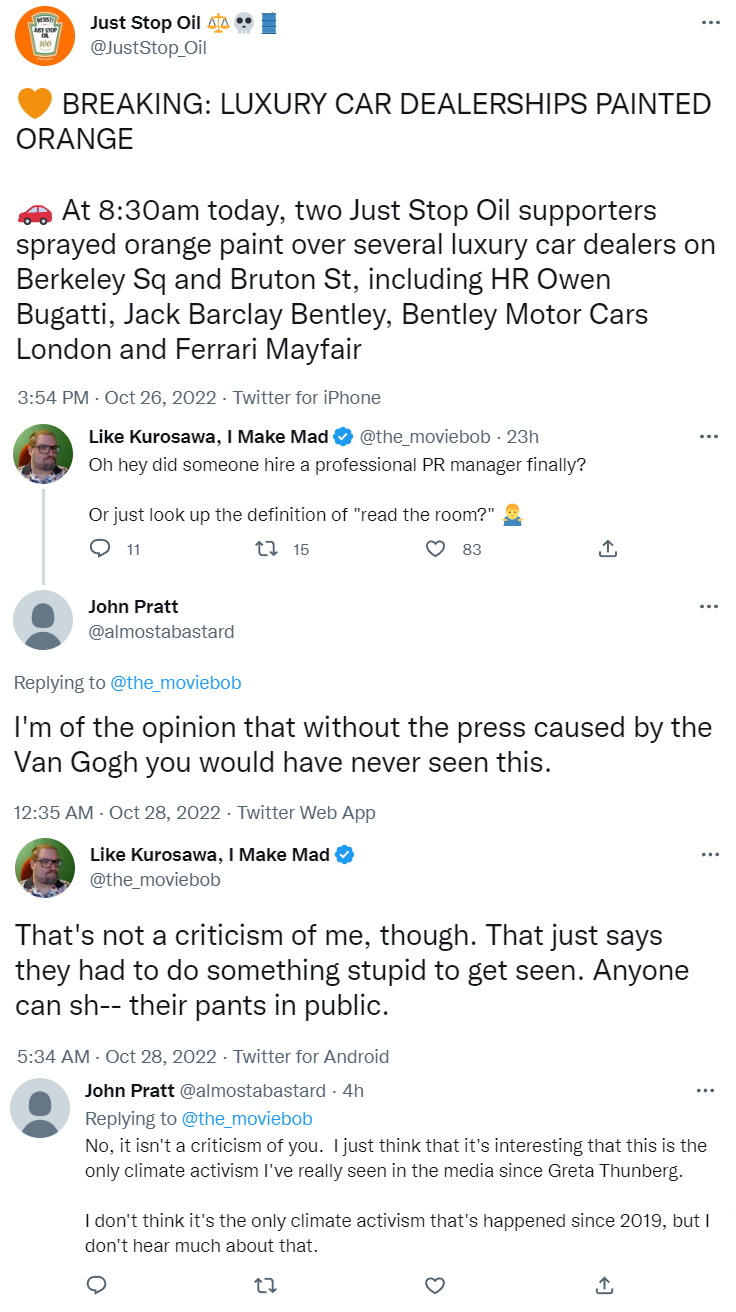Share moviebob's PR manager tweet
The height and width of the screenshot is (1312, 736).
coord(607,548)
